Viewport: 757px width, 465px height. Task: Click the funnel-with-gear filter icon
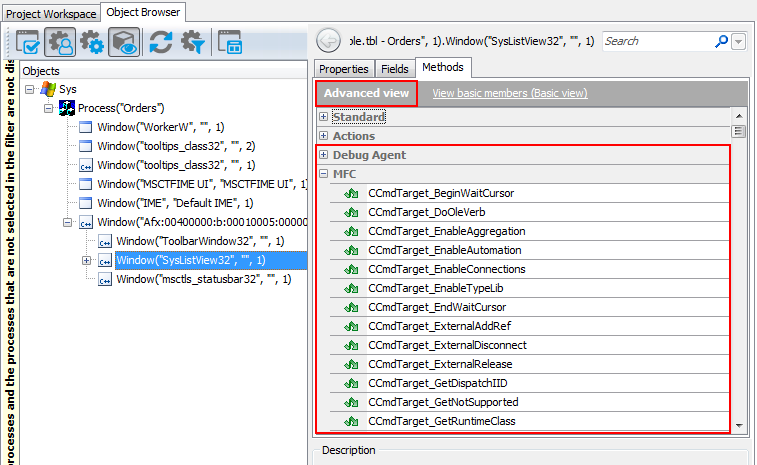click(x=192, y=43)
